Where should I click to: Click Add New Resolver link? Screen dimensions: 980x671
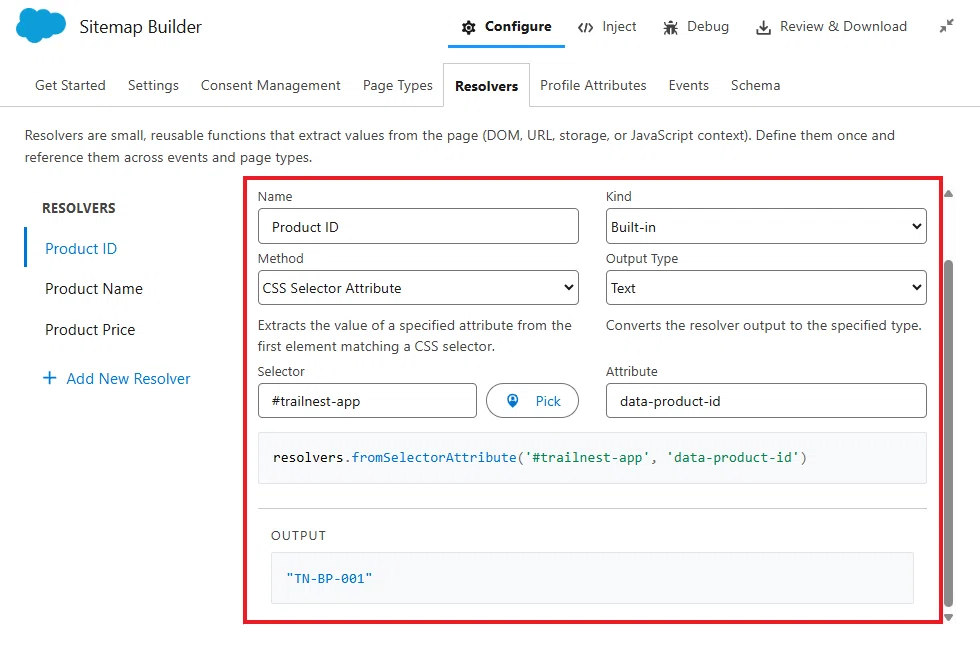coord(117,378)
